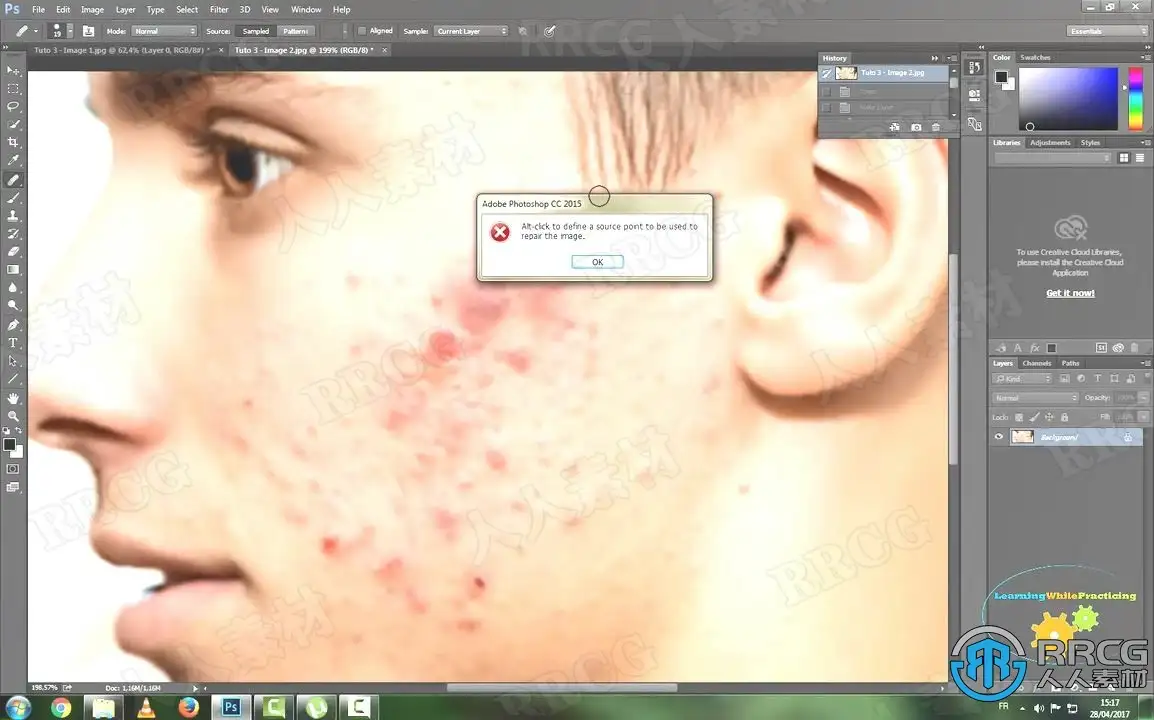Select the Lasso tool

click(13, 107)
